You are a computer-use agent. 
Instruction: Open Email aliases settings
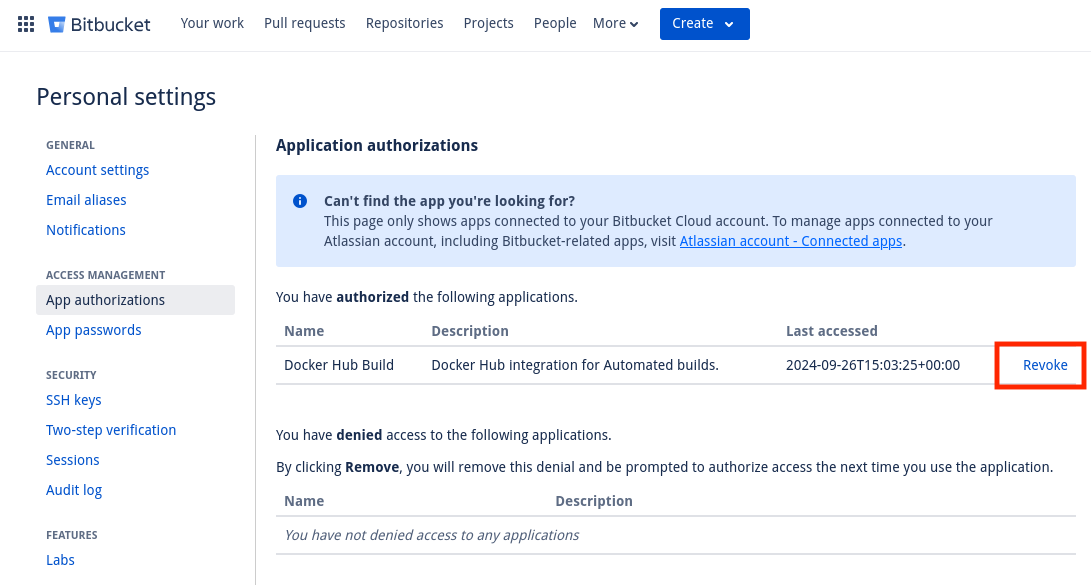click(x=86, y=199)
